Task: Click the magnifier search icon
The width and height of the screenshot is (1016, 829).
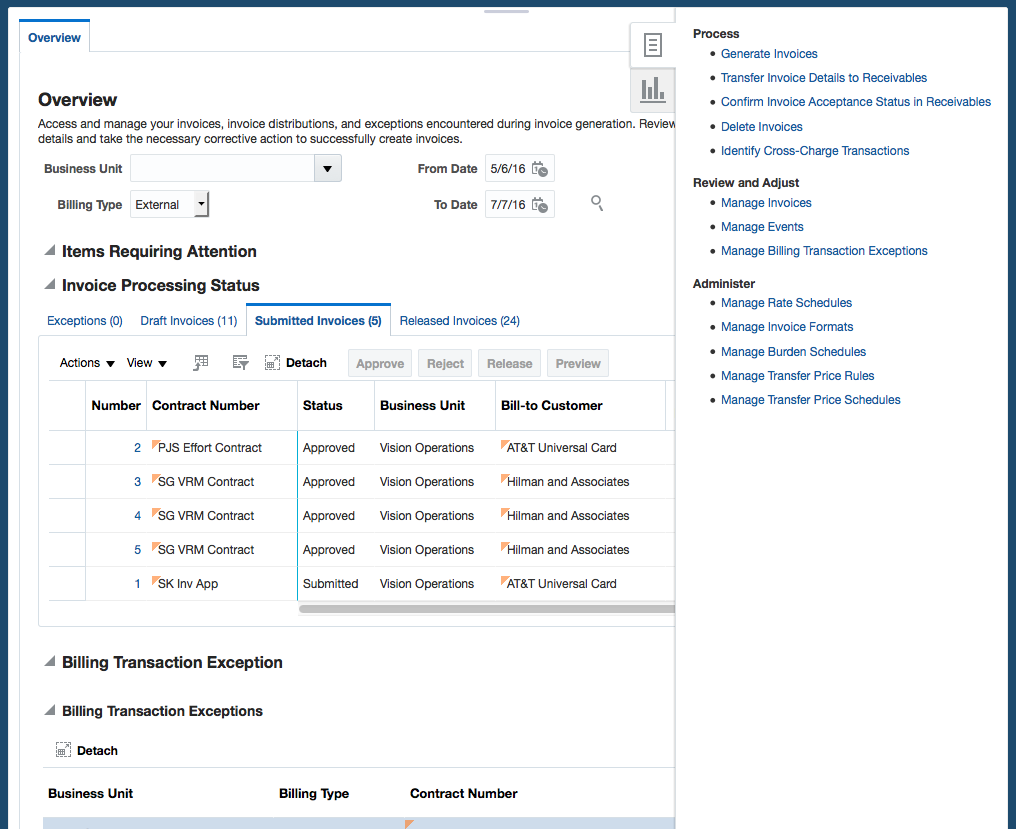Action: click(597, 204)
